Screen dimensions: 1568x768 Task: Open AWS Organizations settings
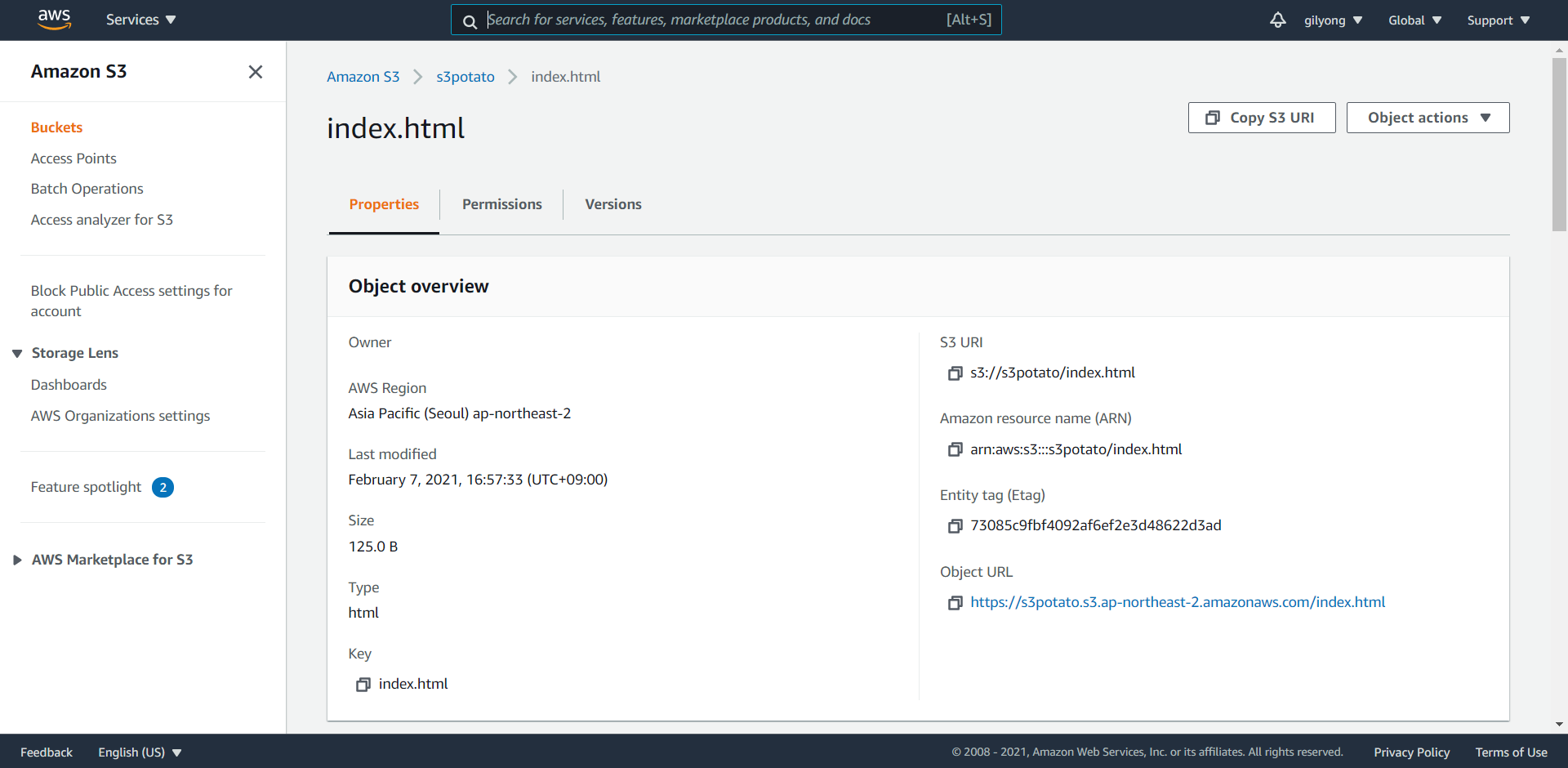[x=120, y=416]
